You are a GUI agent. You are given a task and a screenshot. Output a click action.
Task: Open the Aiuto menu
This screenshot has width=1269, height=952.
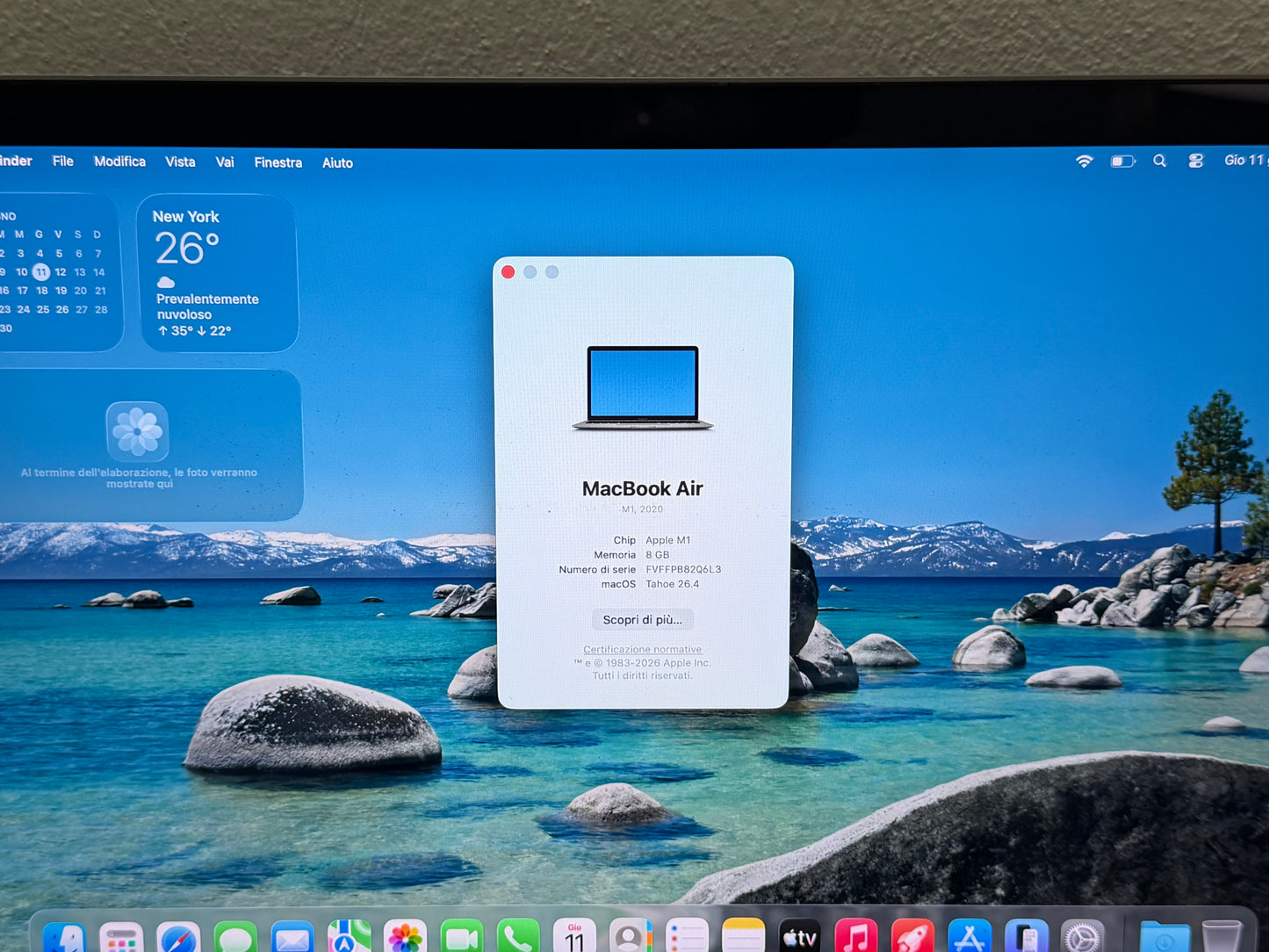(x=337, y=162)
